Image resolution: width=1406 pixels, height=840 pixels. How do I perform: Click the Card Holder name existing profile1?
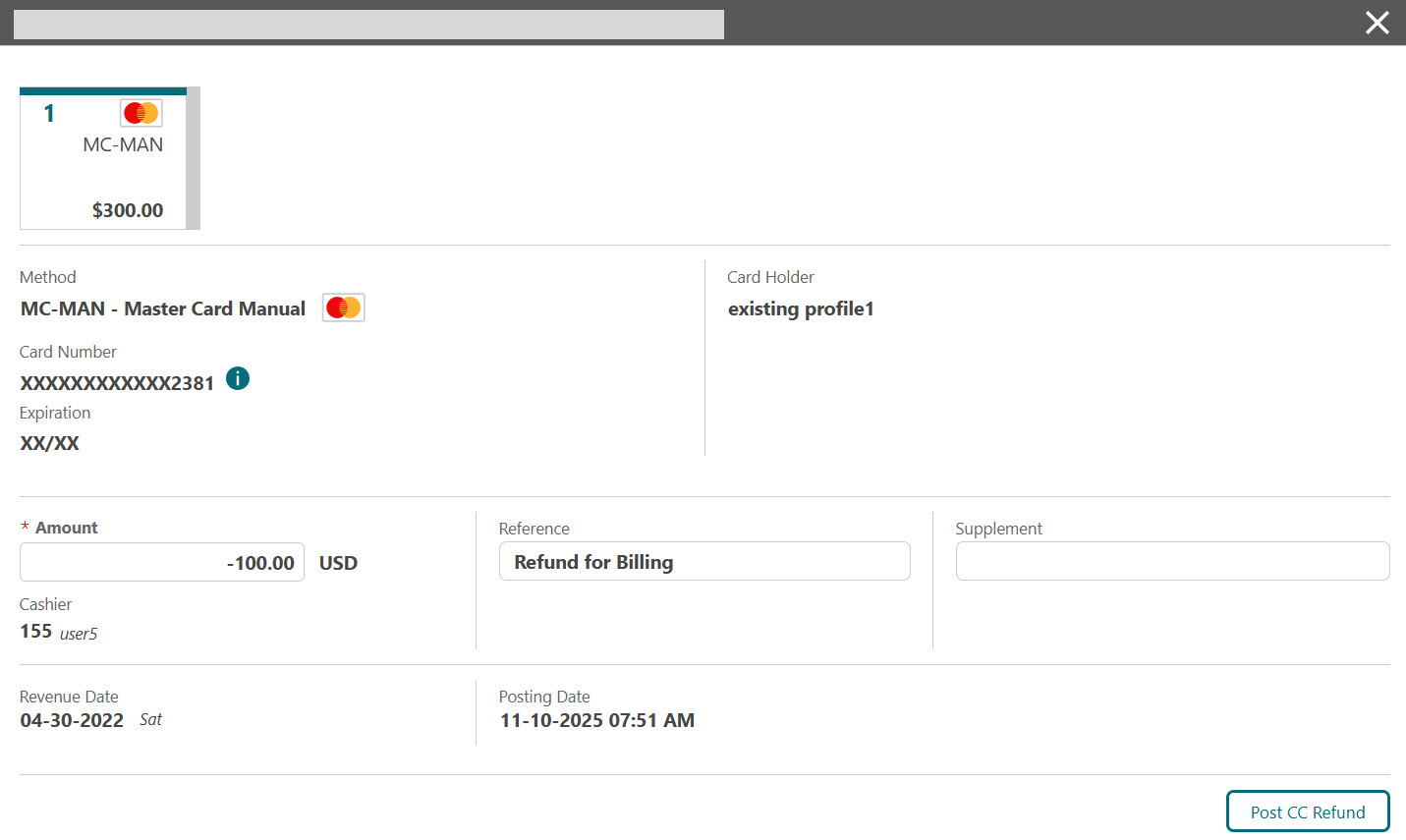tap(801, 308)
